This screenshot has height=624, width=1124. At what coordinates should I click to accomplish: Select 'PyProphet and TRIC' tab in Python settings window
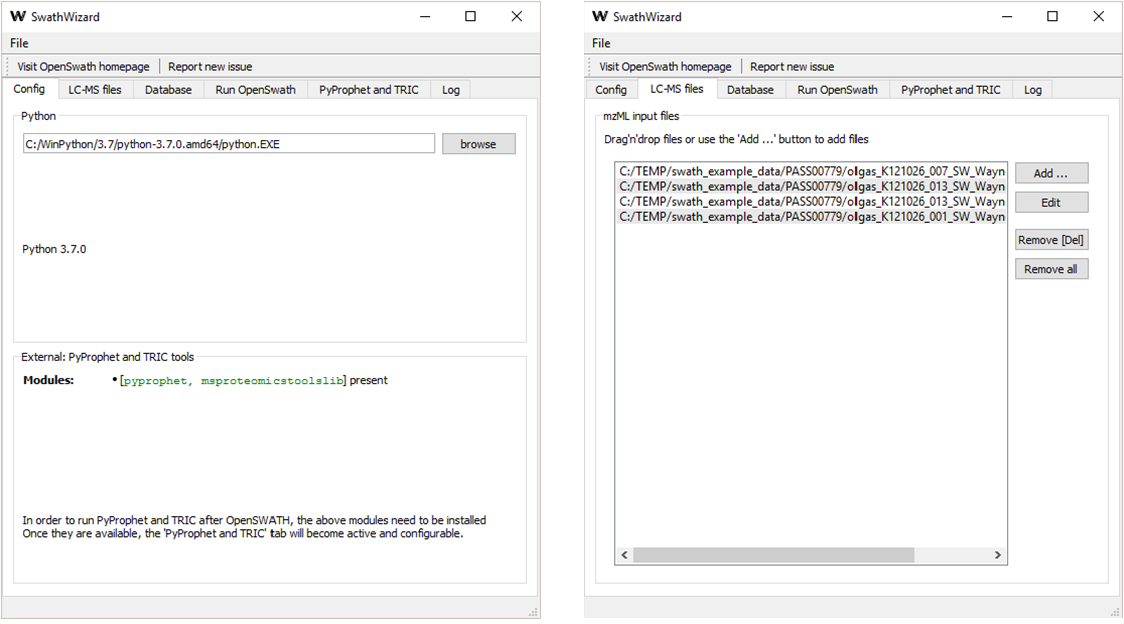pos(369,90)
